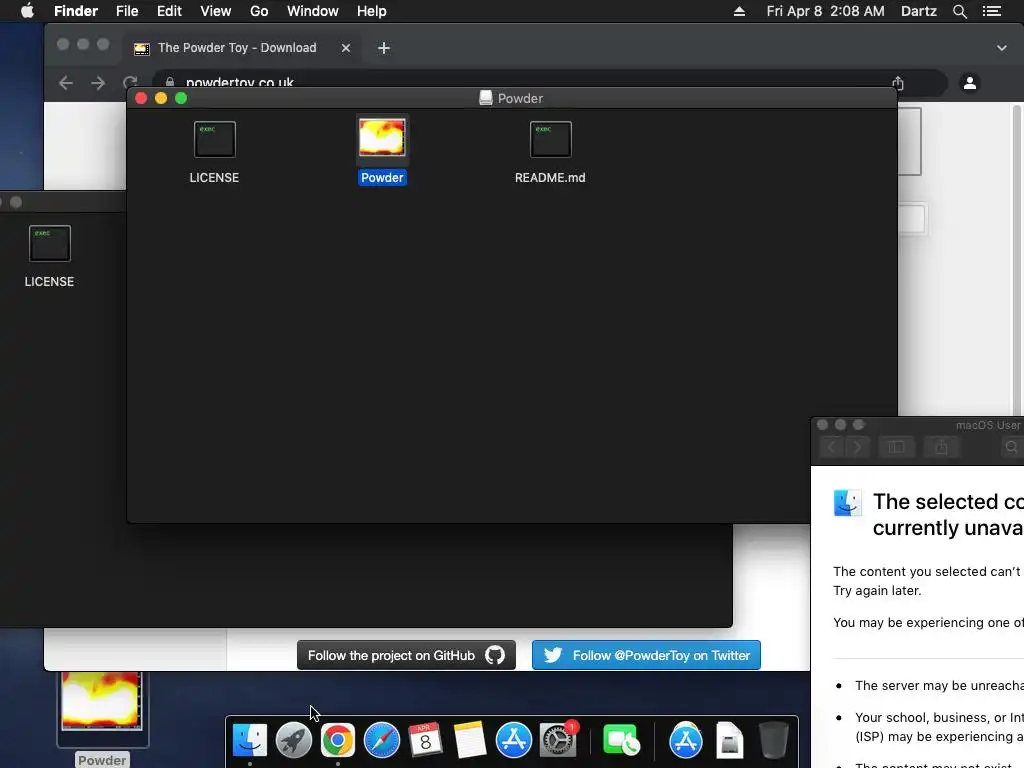This screenshot has width=1024, height=768.
Task: Open Calendar from the Dock
Action: 425,741
